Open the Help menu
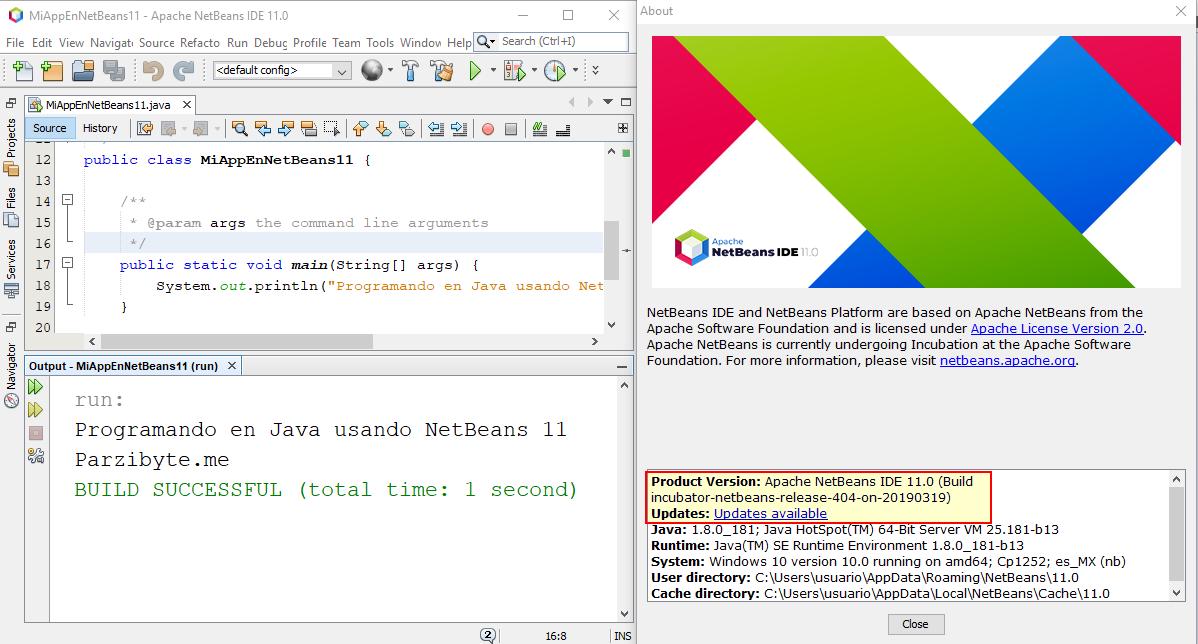The width and height of the screenshot is (1198, 644). coord(459,43)
